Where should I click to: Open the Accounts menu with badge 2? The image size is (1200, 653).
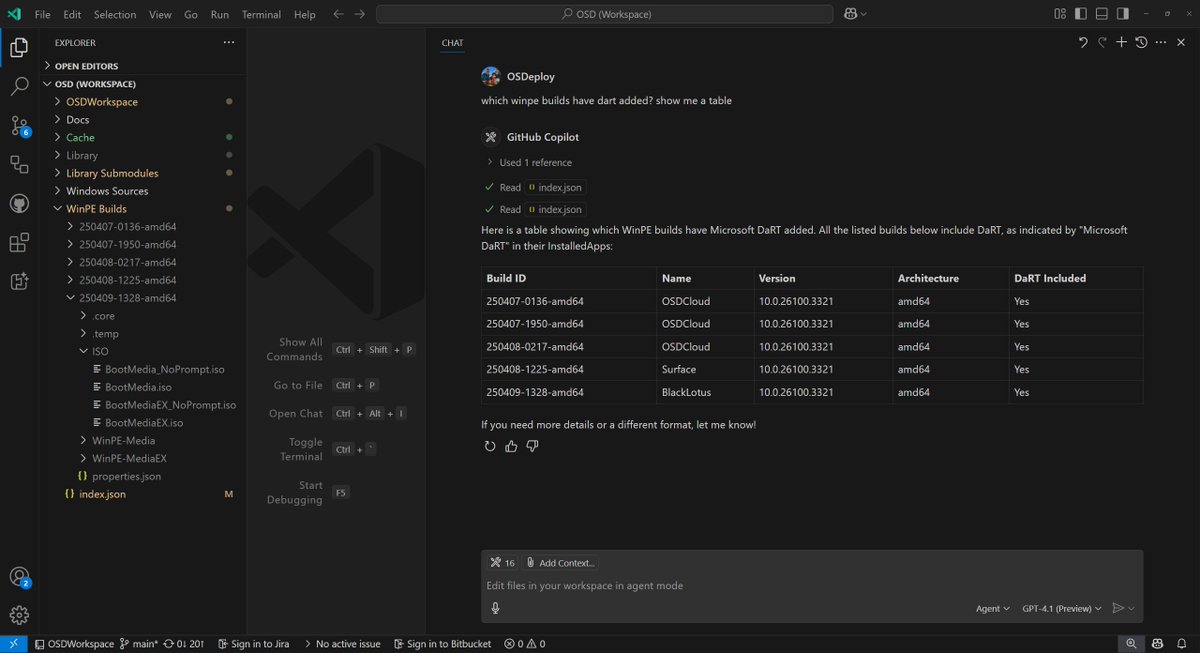(x=19, y=577)
